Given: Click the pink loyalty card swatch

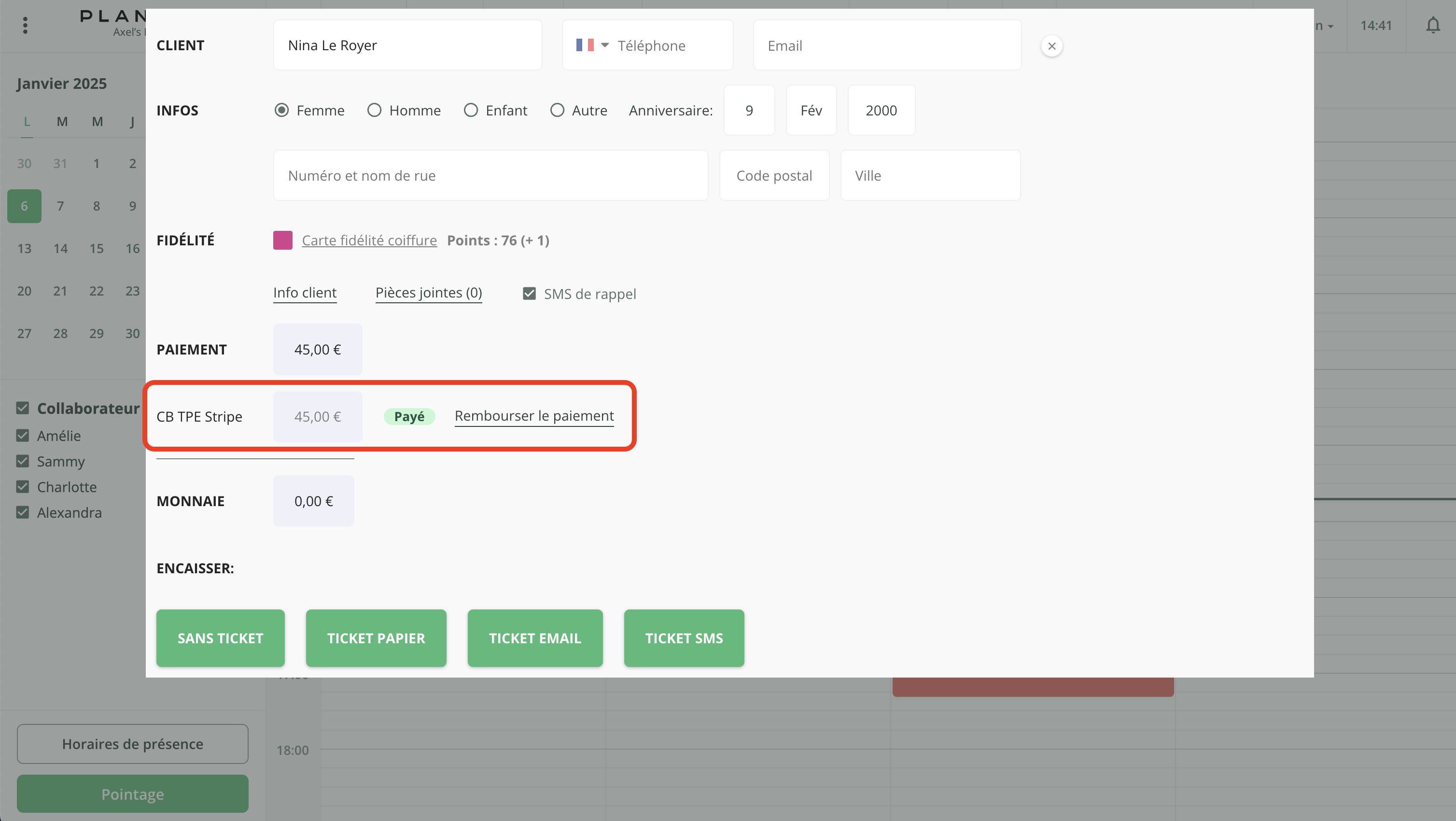Looking at the screenshot, I should click(282, 241).
